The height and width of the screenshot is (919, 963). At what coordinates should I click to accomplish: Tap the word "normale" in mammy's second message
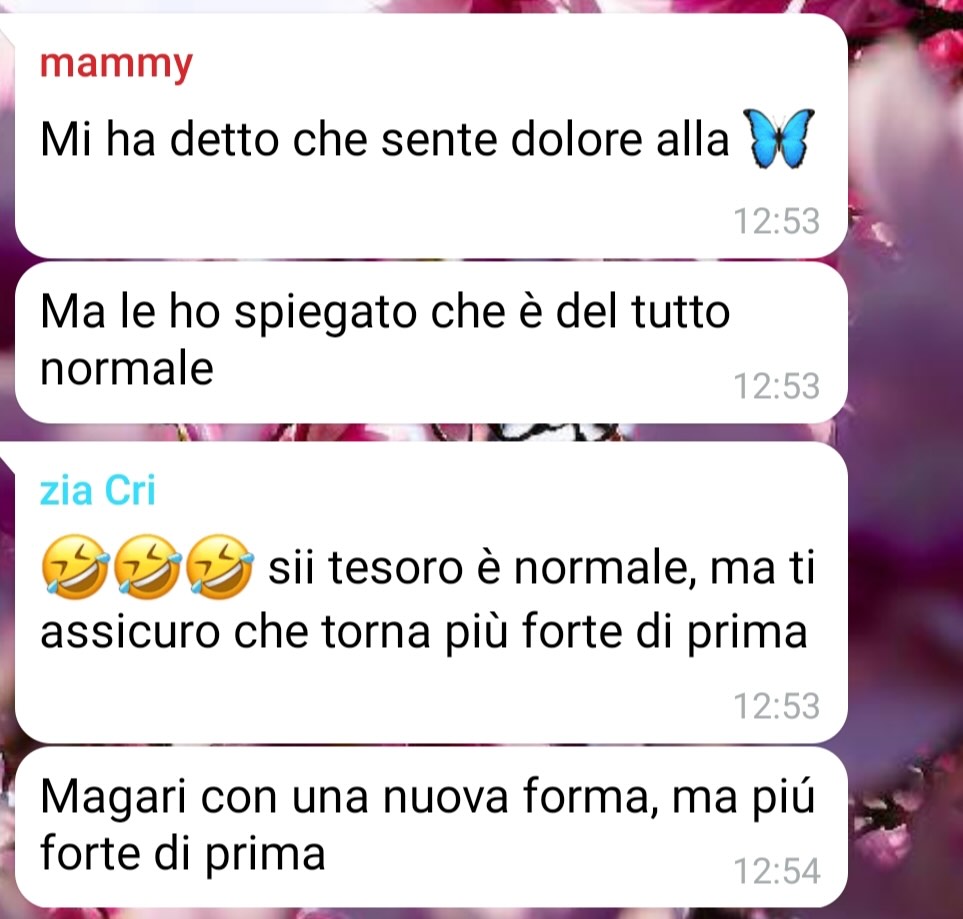(x=127, y=369)
